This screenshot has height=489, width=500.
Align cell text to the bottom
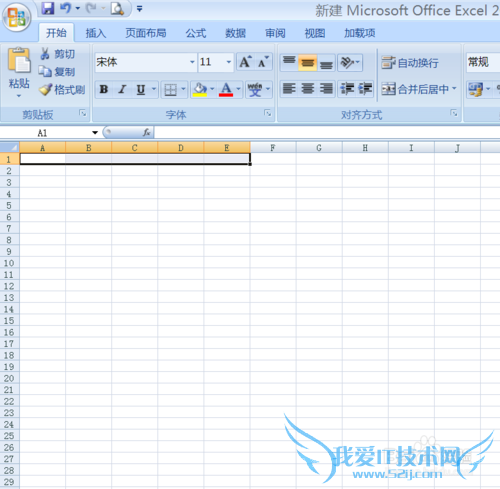(x=326, y=62)
